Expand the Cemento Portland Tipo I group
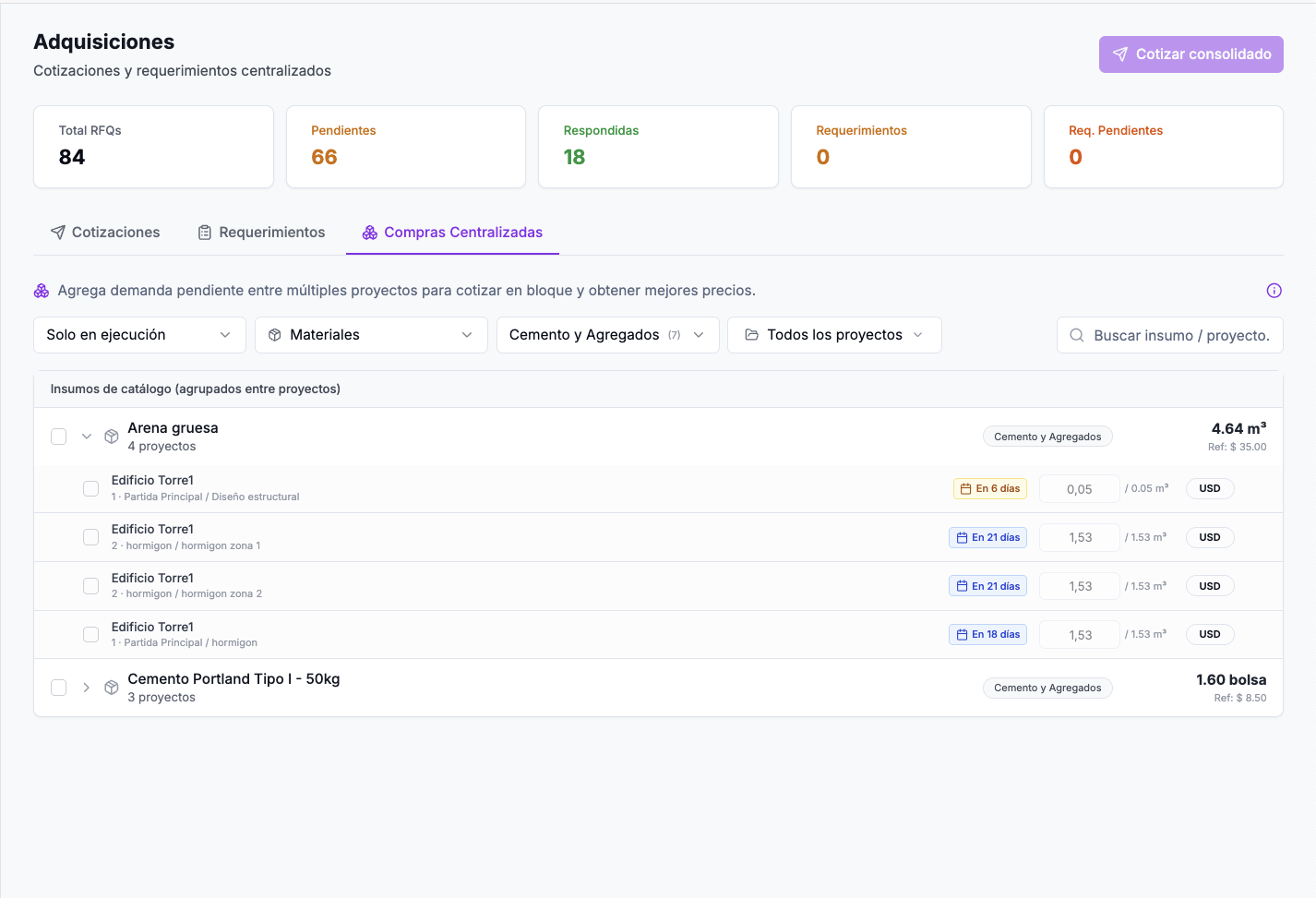Image resolution: width=1316 pixels, height=898 pixels. tap(87, 688)
